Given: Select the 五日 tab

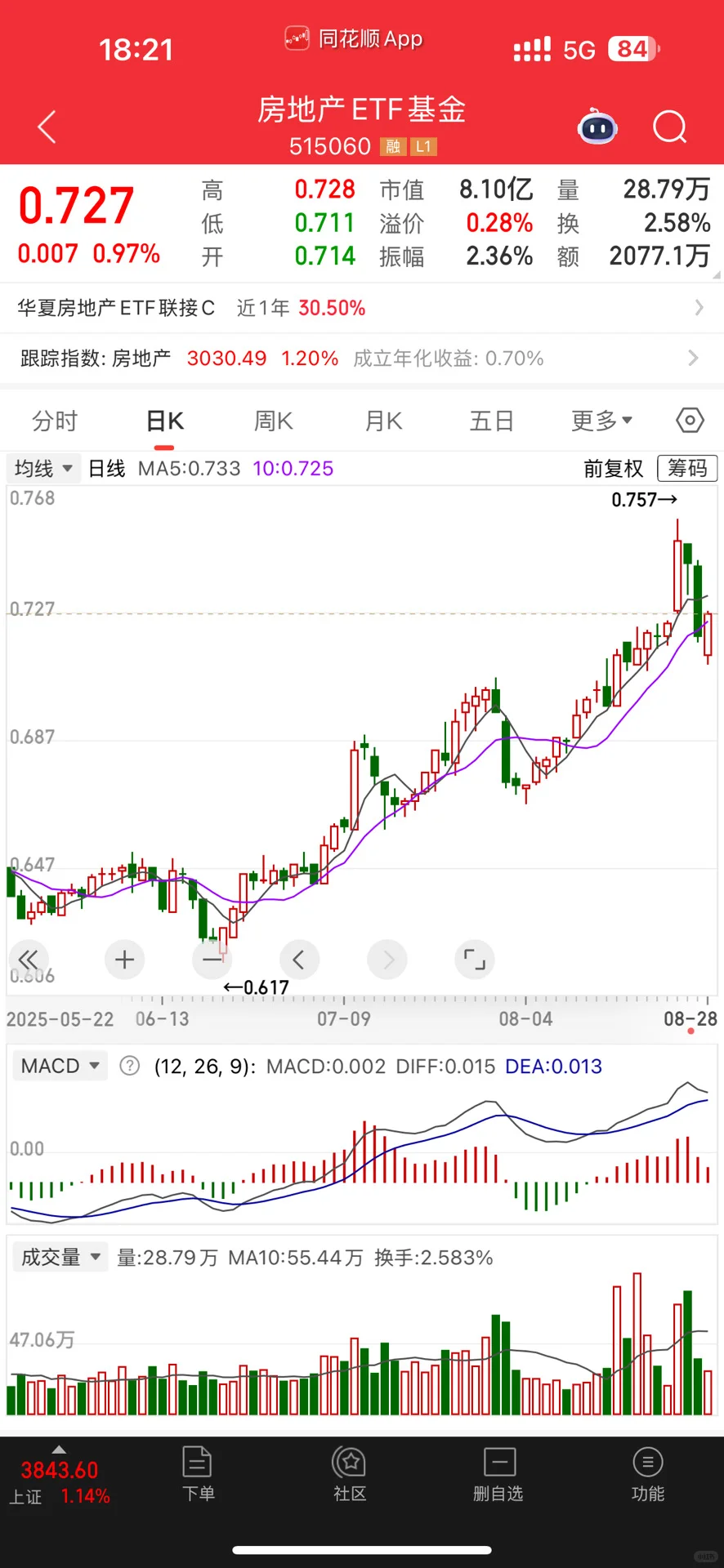Looking at the screenshot, I should click(x=491, y=421).
